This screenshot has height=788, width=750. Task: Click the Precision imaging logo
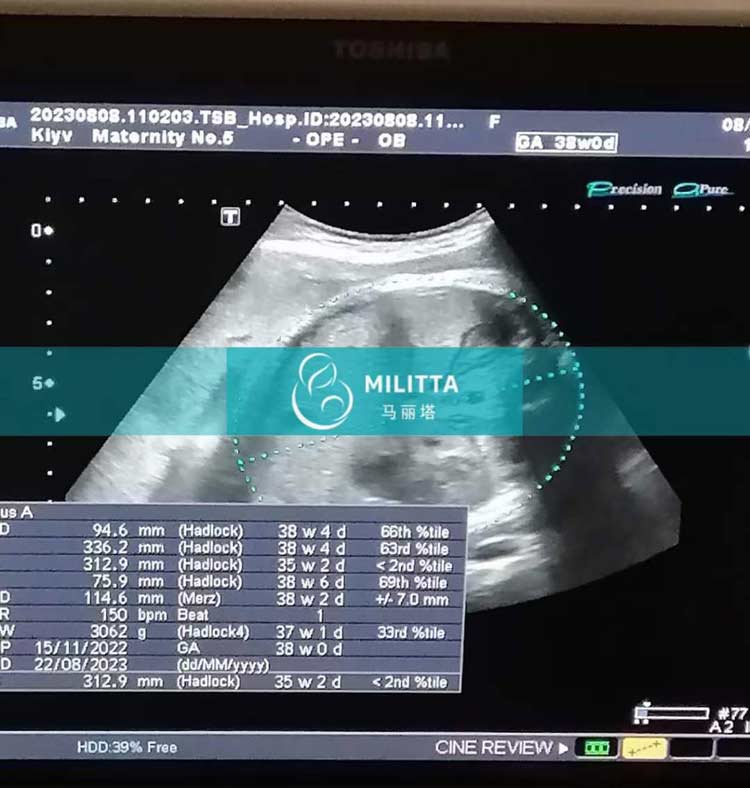coord(625,189)
